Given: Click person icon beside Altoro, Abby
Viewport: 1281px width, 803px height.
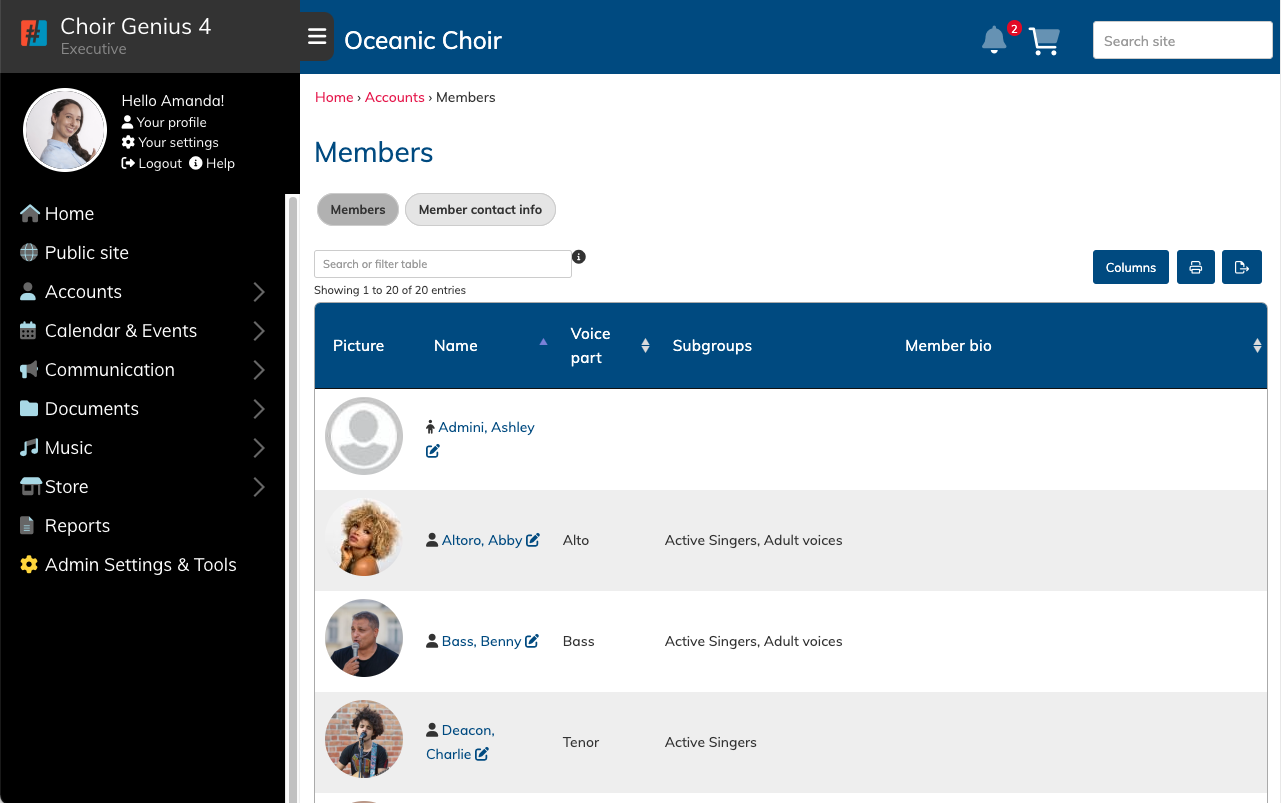Looking at the screenshot, I should (432, 540).
